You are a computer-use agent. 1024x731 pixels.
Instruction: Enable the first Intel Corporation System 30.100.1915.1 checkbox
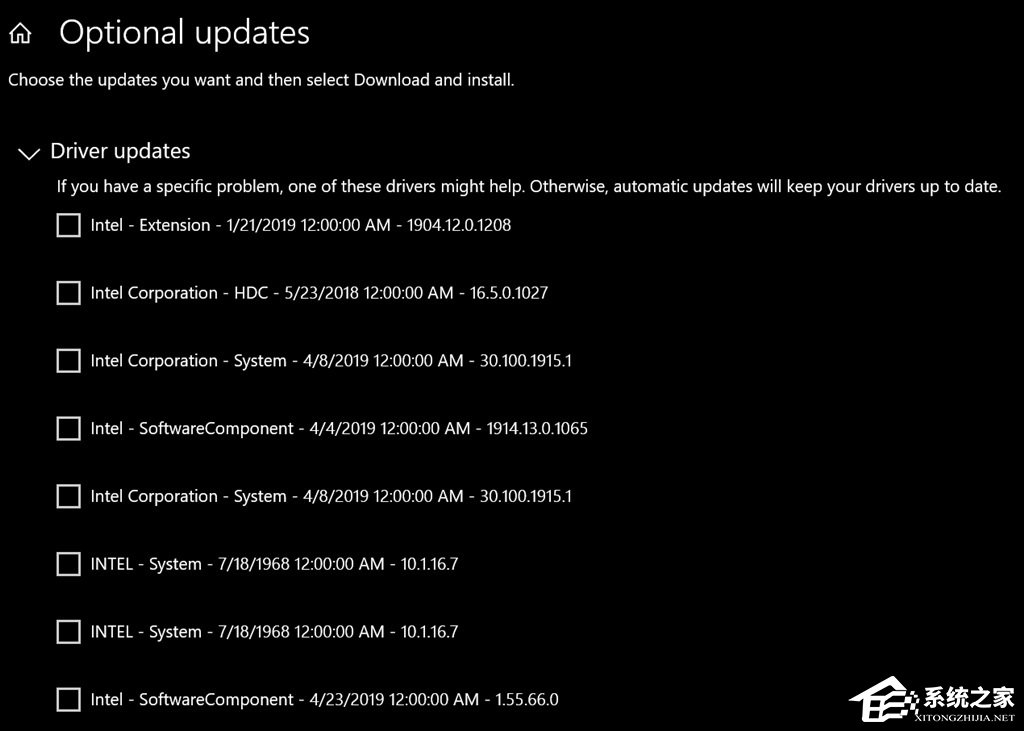click(x=68, y=361)
